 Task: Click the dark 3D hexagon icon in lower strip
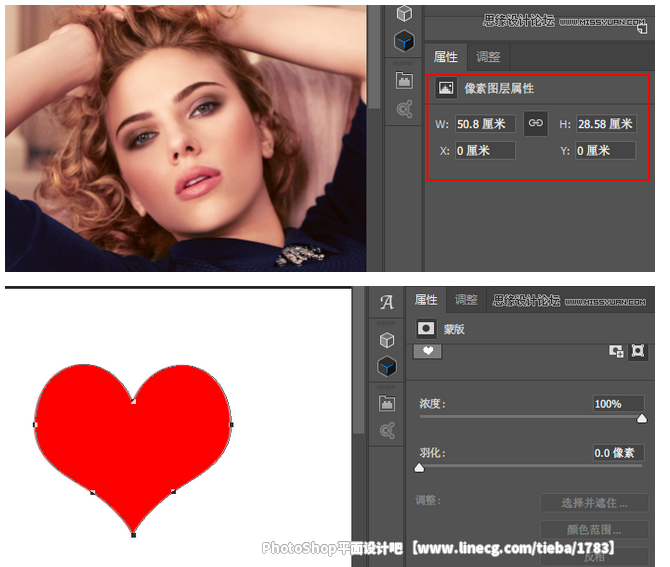click(x=387, y=367)
